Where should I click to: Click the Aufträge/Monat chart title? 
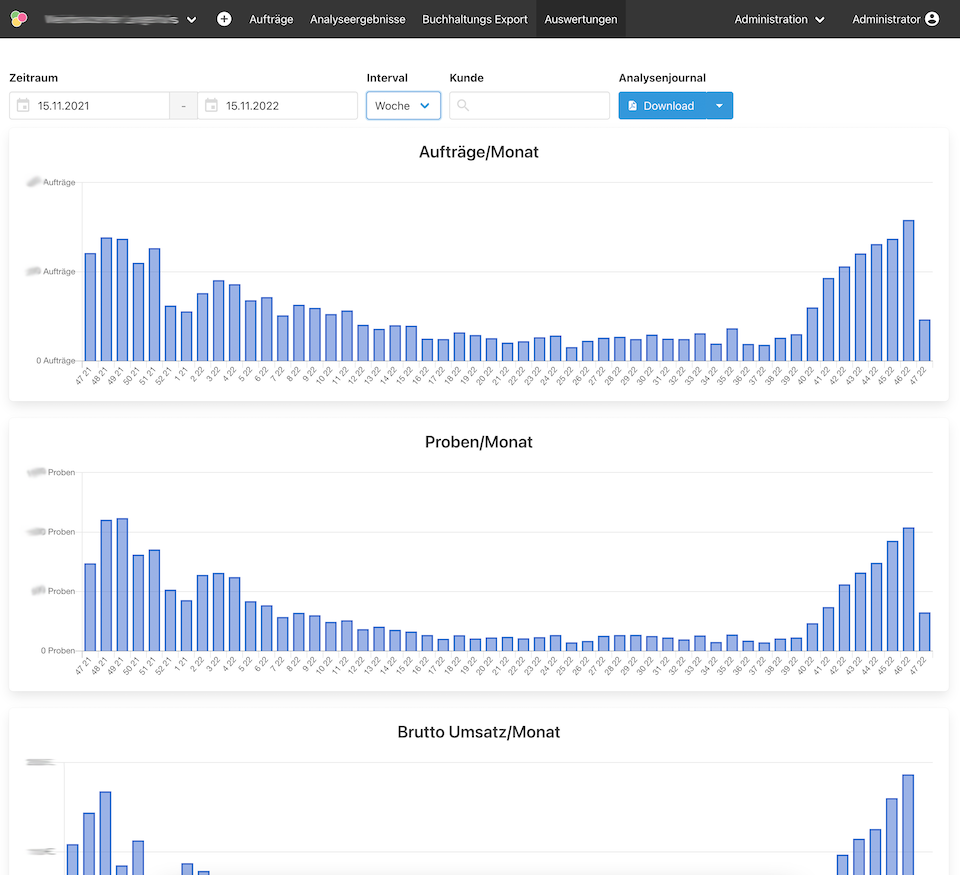(479, 152)
